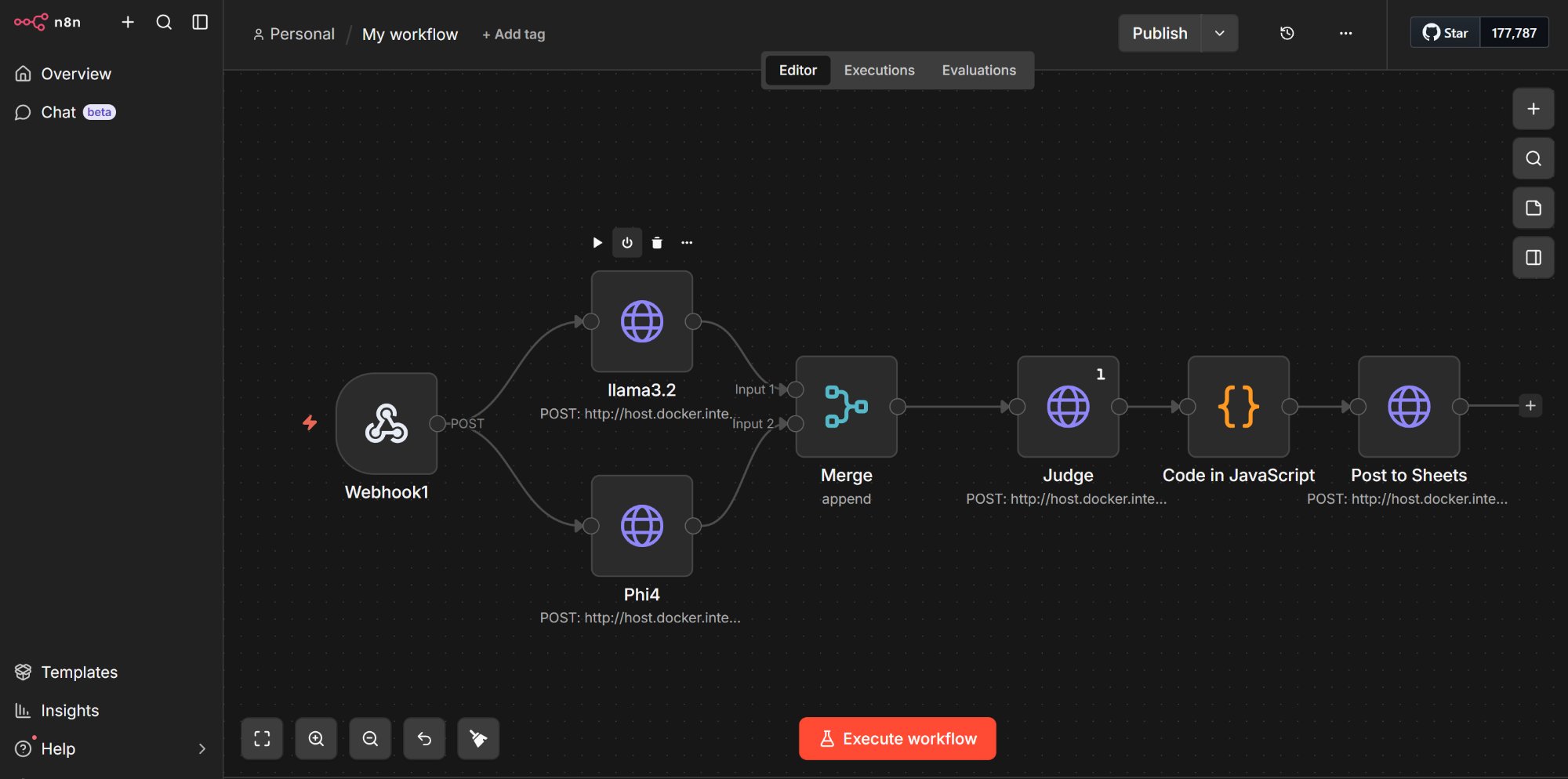Open workflow version history

(x=1287, y=33)
